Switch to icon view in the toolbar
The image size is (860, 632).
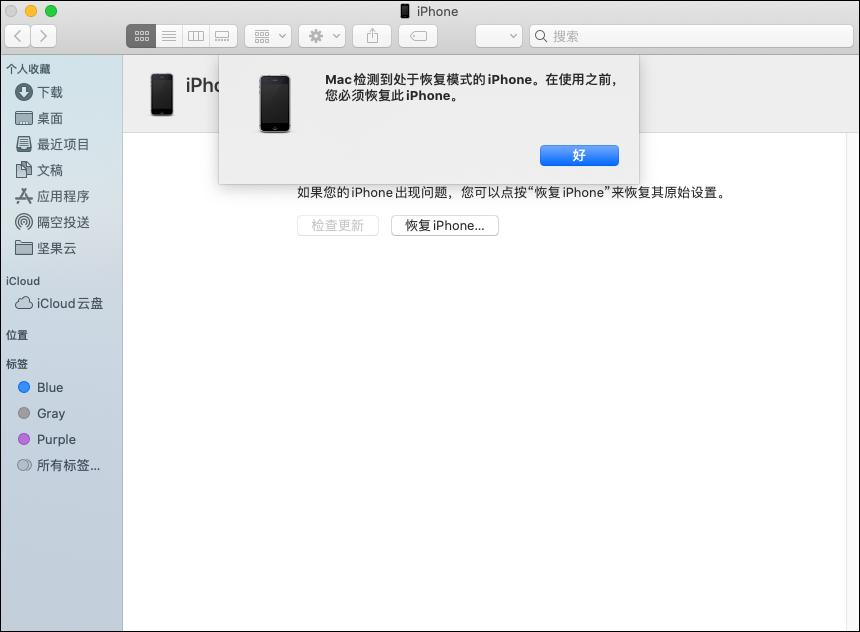click(141, 36)
